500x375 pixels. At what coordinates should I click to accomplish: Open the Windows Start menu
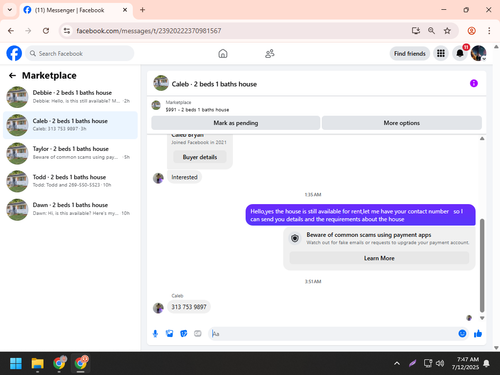[x=16, y=363]
